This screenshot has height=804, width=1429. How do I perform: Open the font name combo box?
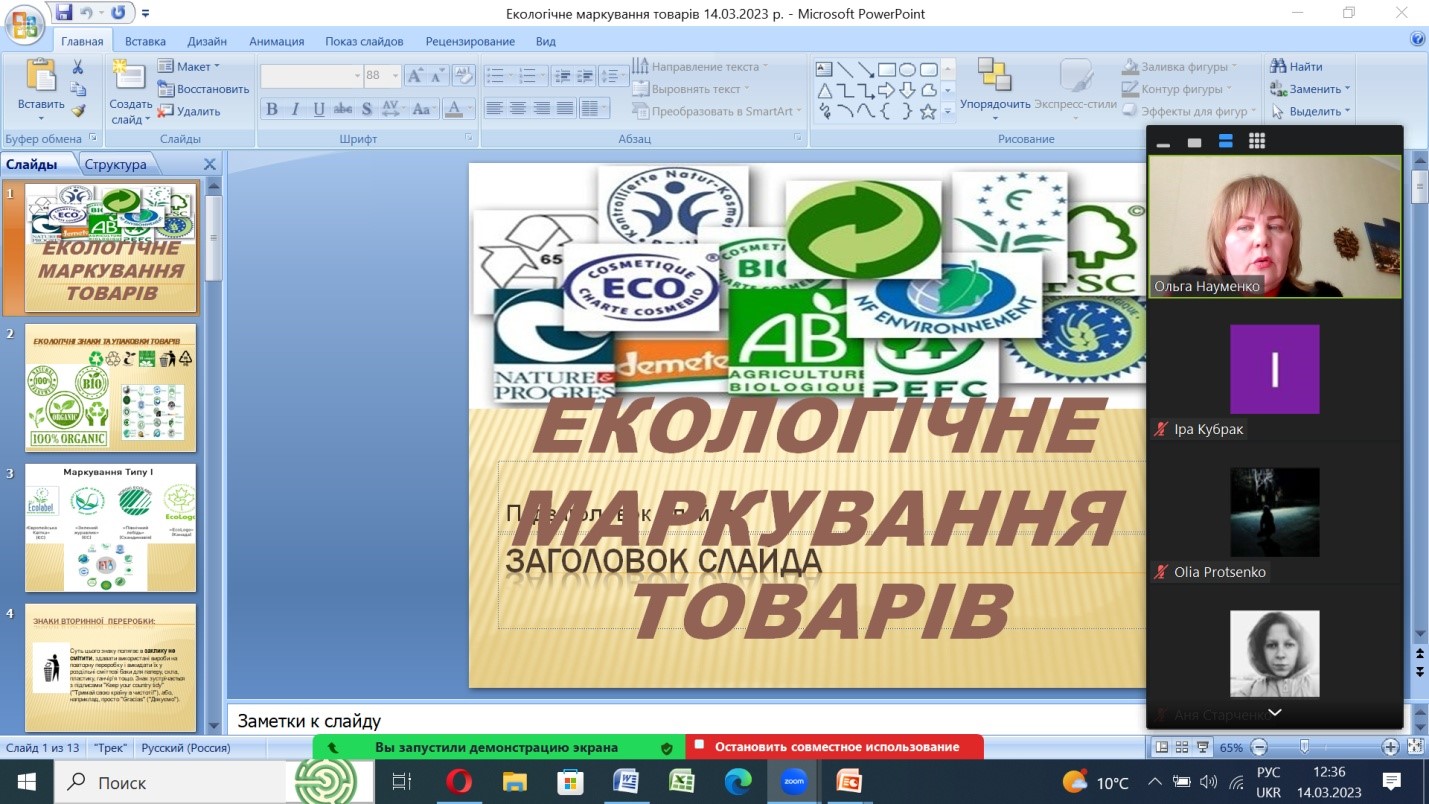311,76
